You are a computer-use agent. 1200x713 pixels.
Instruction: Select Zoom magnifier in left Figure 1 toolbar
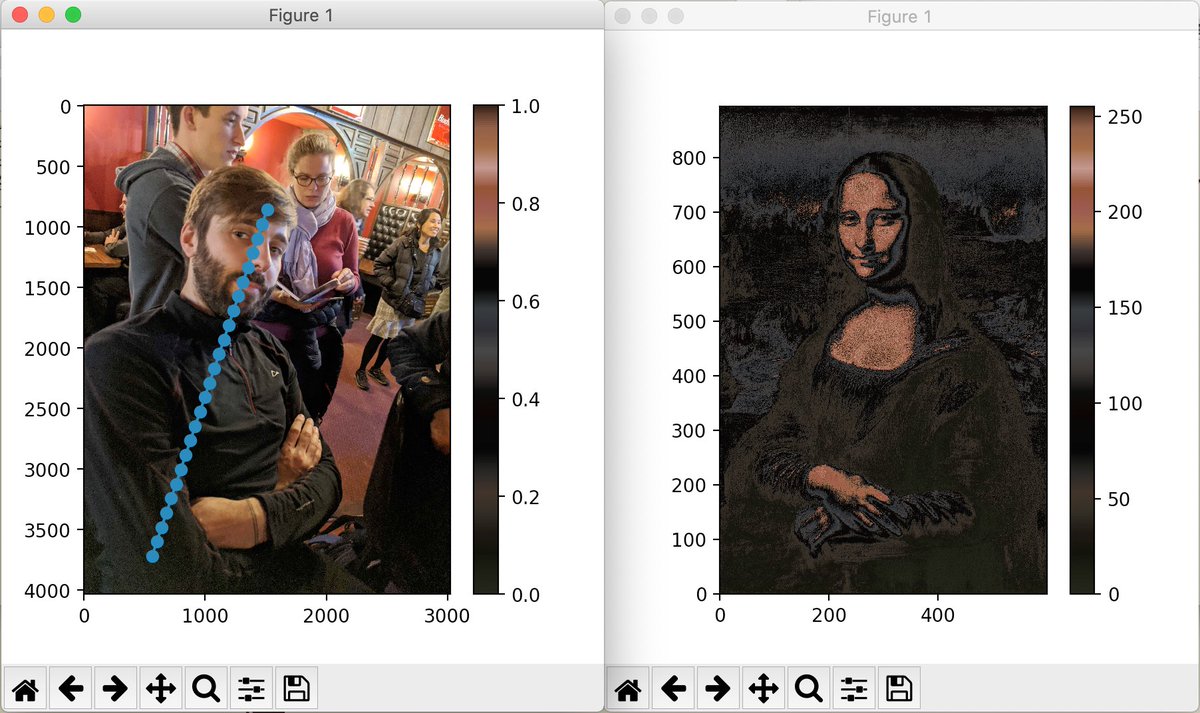(206, 688)
